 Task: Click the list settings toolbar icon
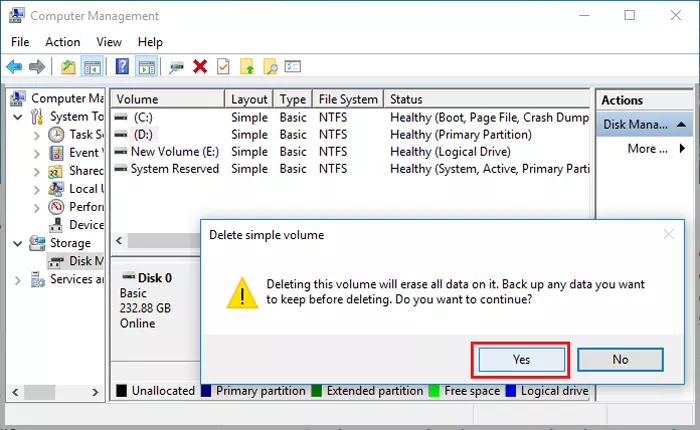point(293,67)
